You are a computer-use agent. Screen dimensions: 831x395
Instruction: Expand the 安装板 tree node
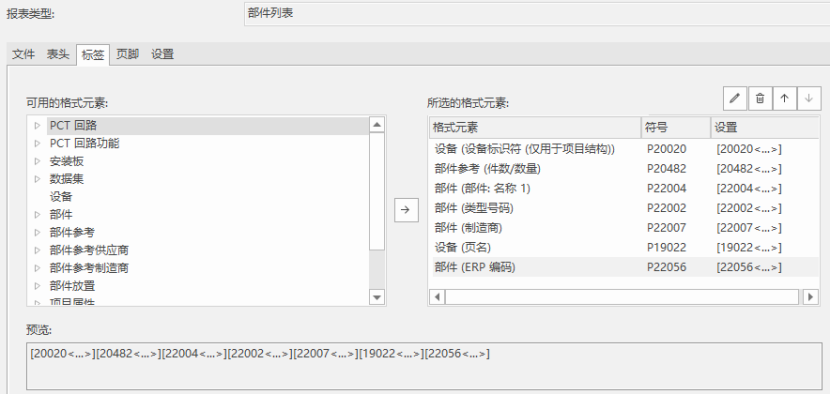pos(37,161)
